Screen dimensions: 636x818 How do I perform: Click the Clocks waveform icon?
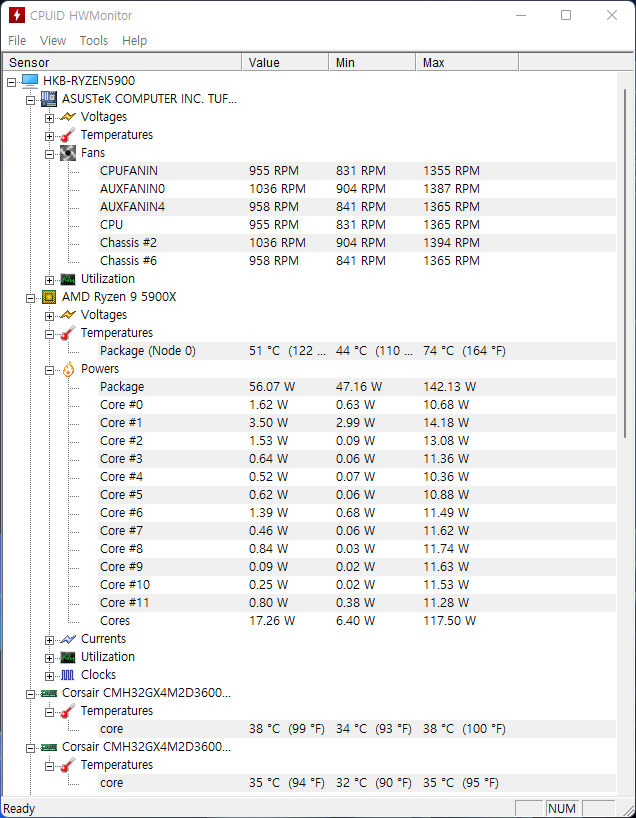point(68,675)
